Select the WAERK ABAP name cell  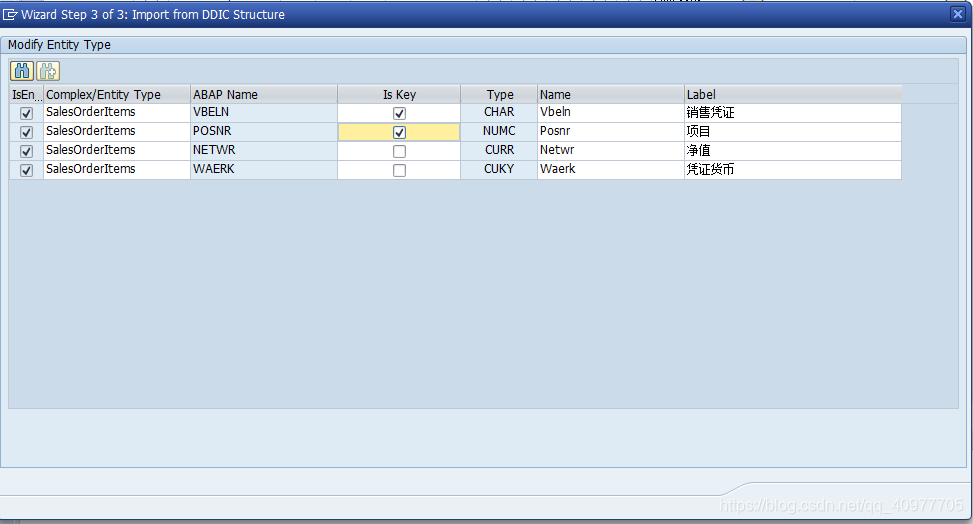click(264, 169)
